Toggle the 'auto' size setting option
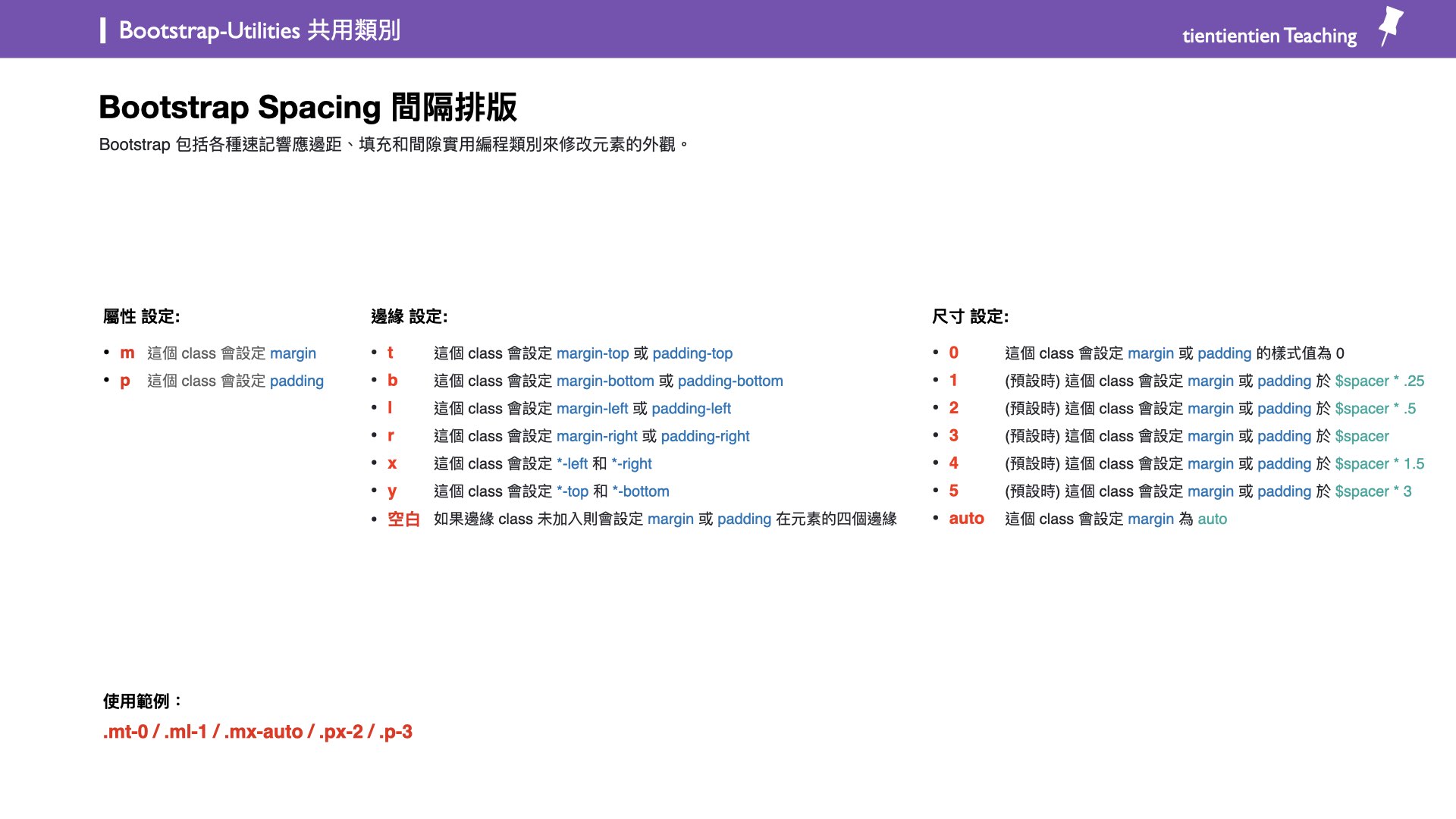 (966, 519)
